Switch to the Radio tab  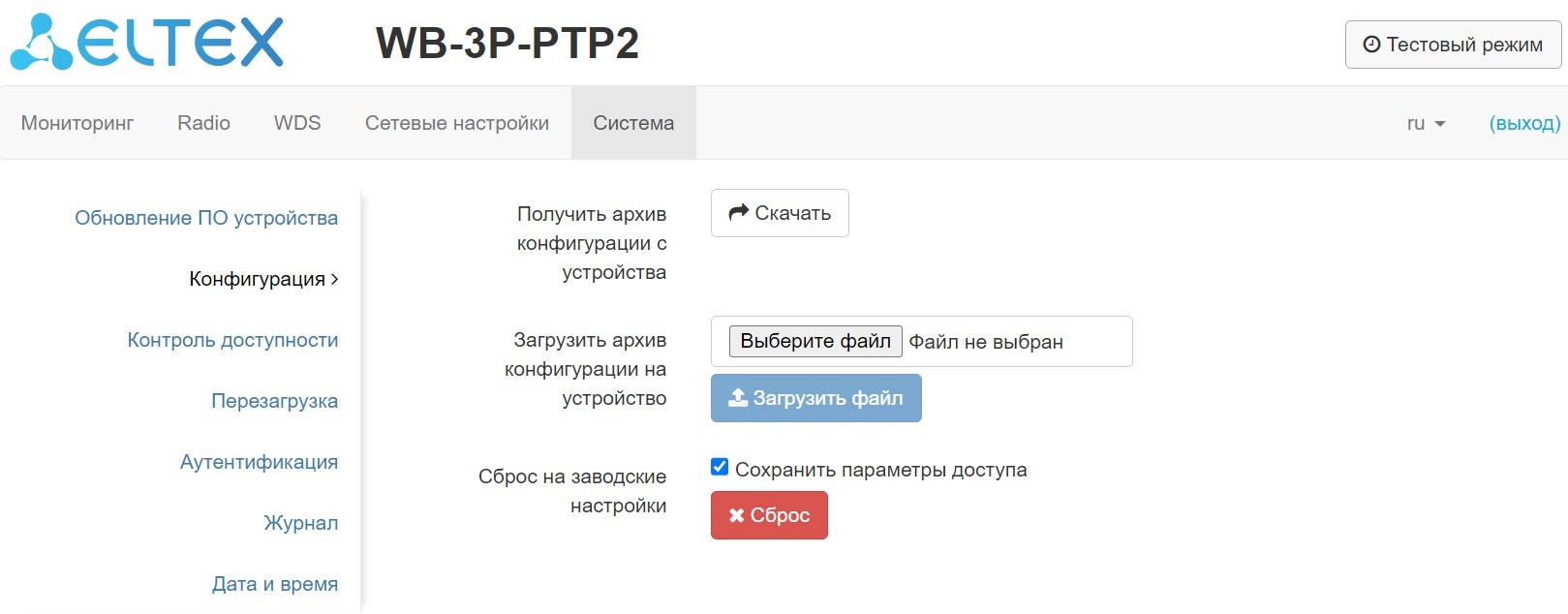coord(203,123)
